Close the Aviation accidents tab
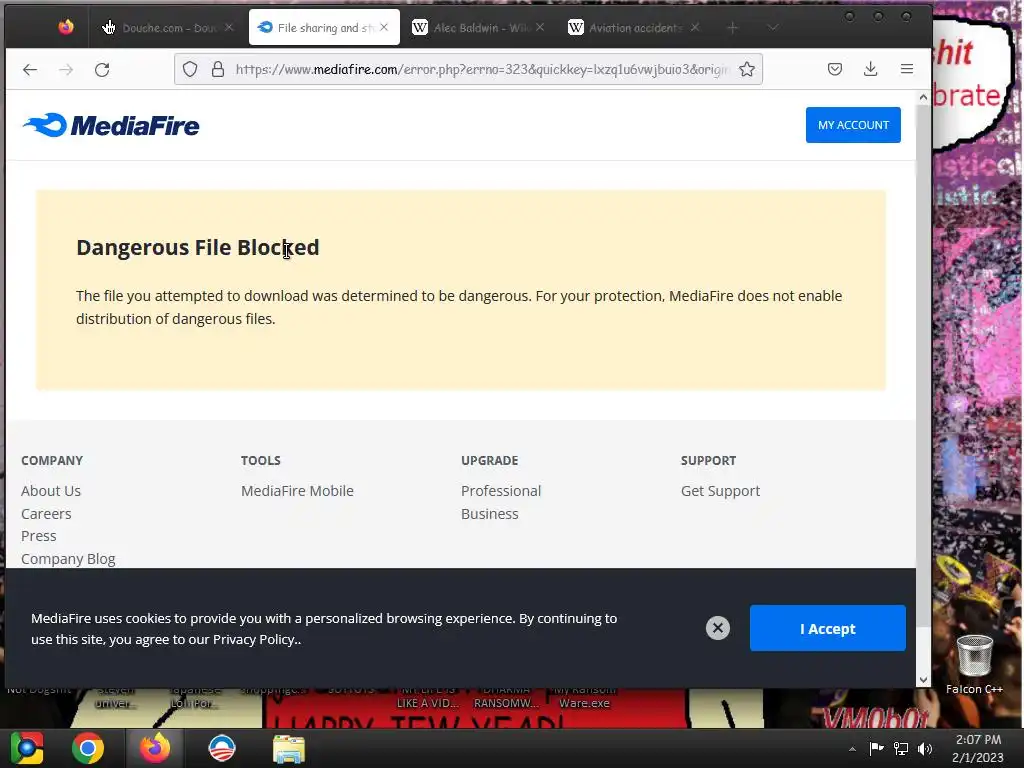This screenshot has width=1024, height=768. point(695,27)
